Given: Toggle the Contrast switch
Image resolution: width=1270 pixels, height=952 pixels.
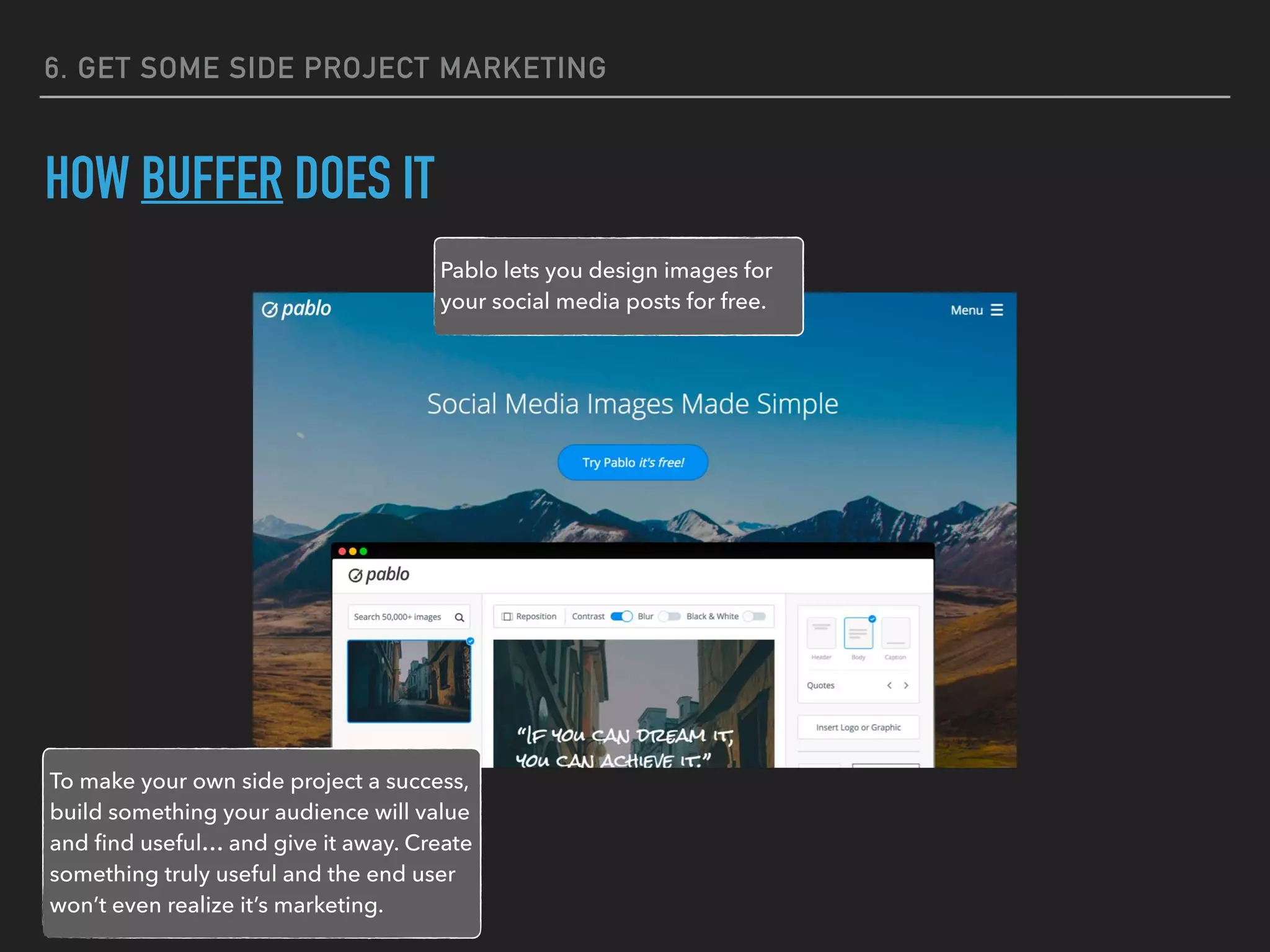Looking at the screenshot, I should 621,616.
